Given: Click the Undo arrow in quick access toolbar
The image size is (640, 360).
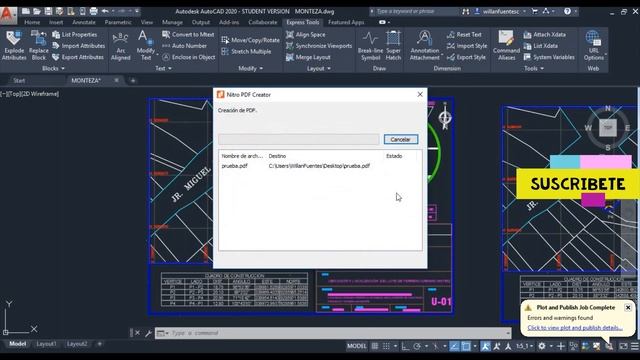Looking at the screenshot, I should pos(105,11).
